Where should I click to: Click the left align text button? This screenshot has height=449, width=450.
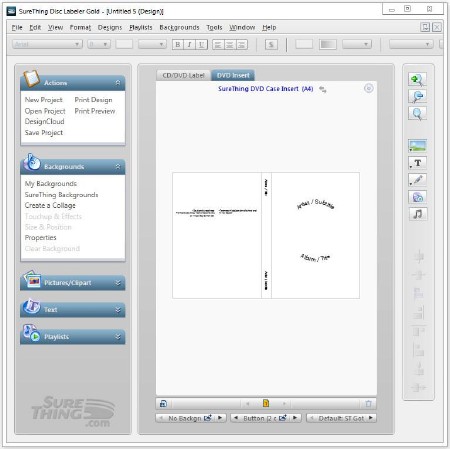(218, 44)
